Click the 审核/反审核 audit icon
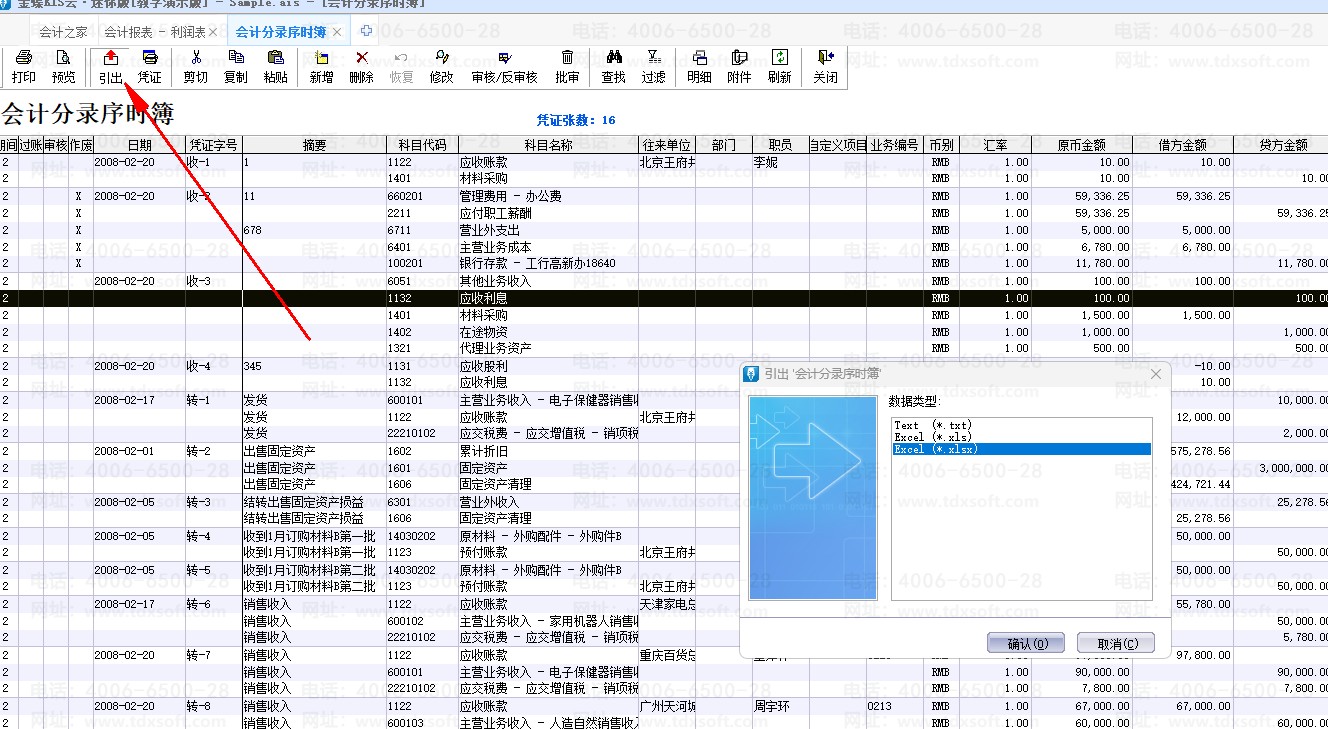The width and height of the screenshot is (1328, 729). [x=504, y=66]
